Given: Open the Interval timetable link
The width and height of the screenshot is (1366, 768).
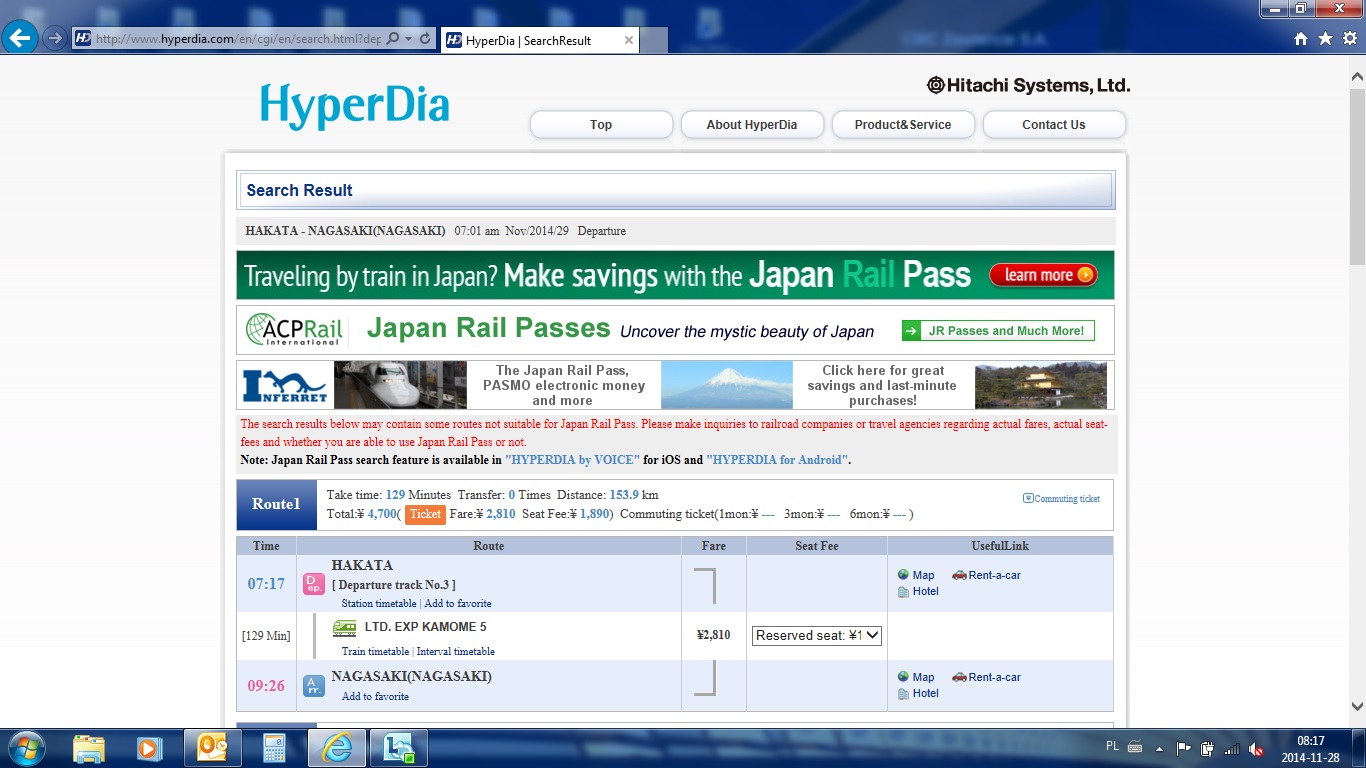Looking at the screenshot, I should click(456, 652).
